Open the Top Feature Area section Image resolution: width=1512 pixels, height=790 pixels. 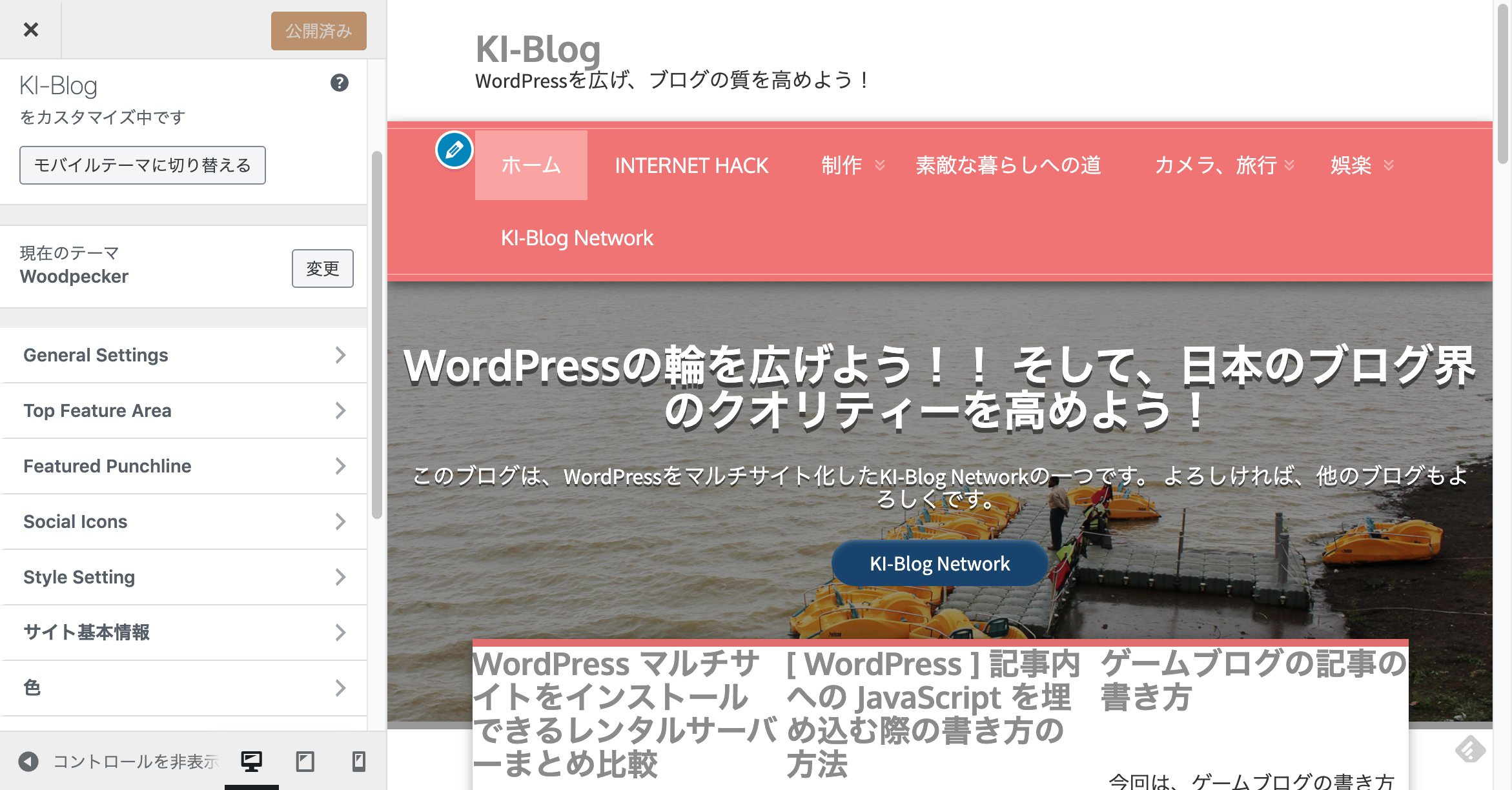click(183, 410)
